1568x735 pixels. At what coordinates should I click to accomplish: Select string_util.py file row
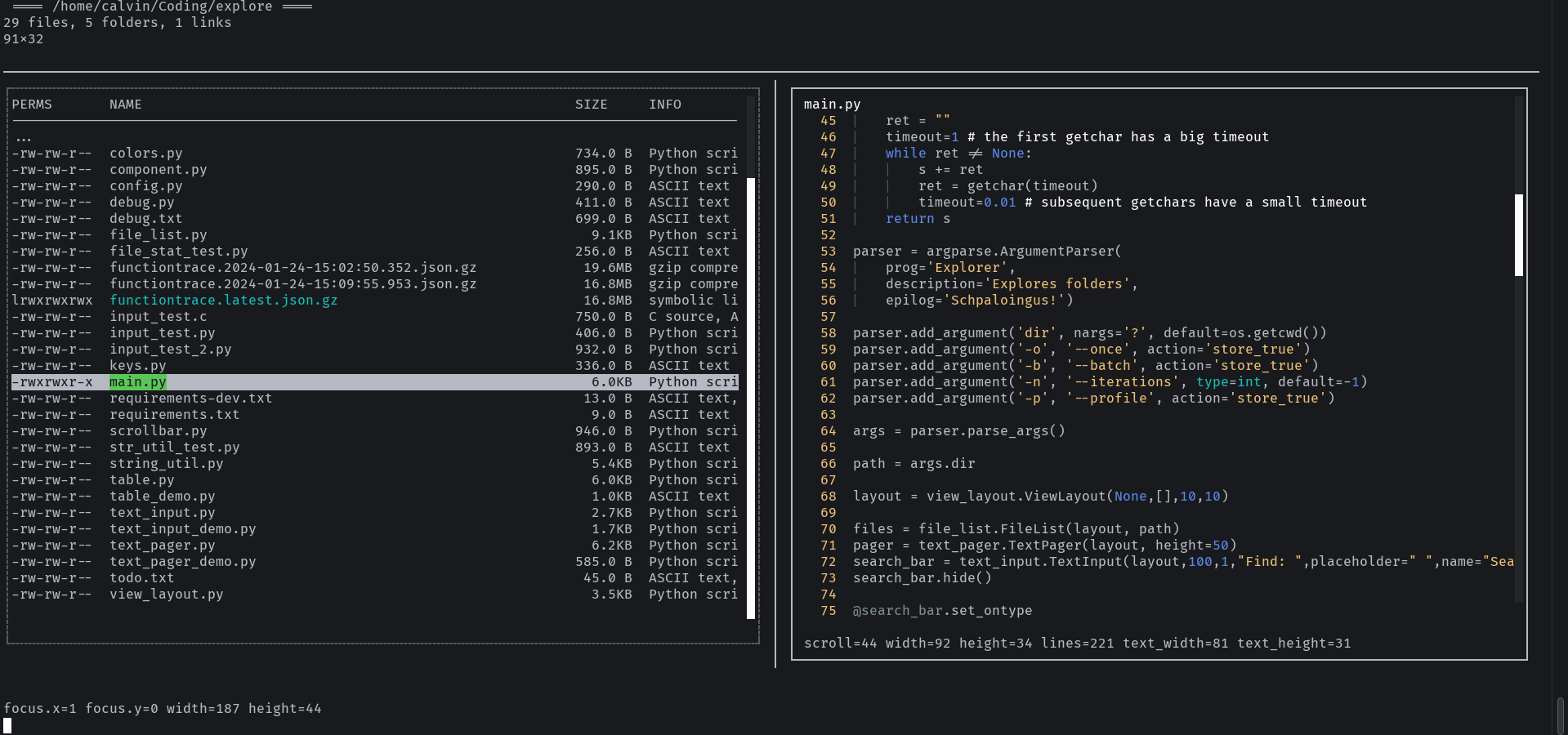(374, 464)
